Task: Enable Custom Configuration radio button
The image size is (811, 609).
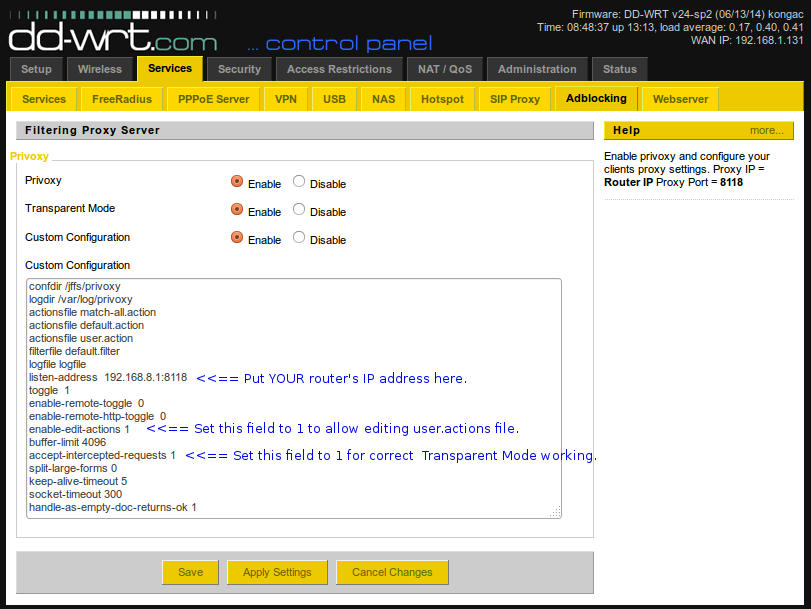Action: [x=236, y=237]
